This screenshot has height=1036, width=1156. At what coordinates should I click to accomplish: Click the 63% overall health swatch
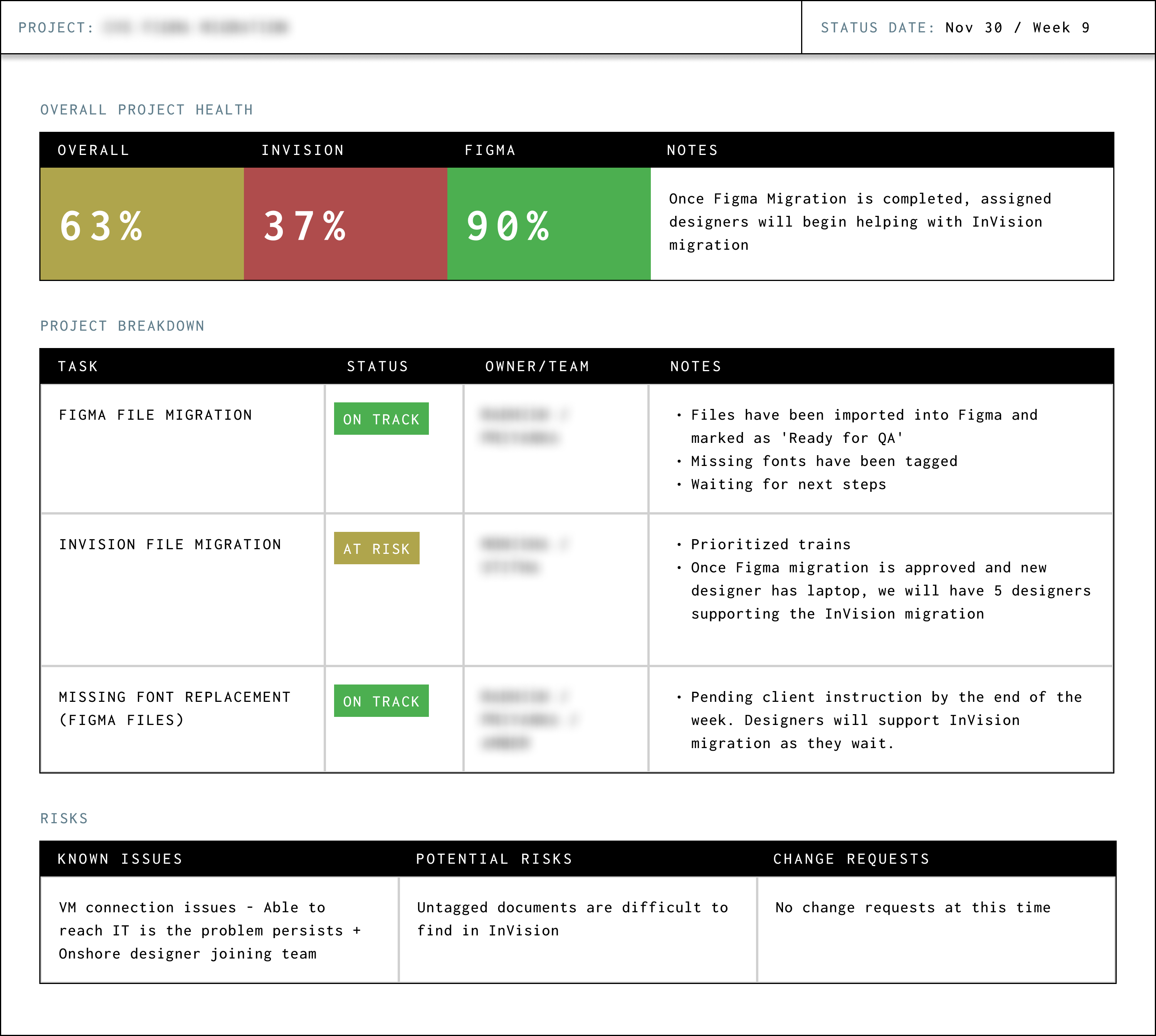point(142,224)
